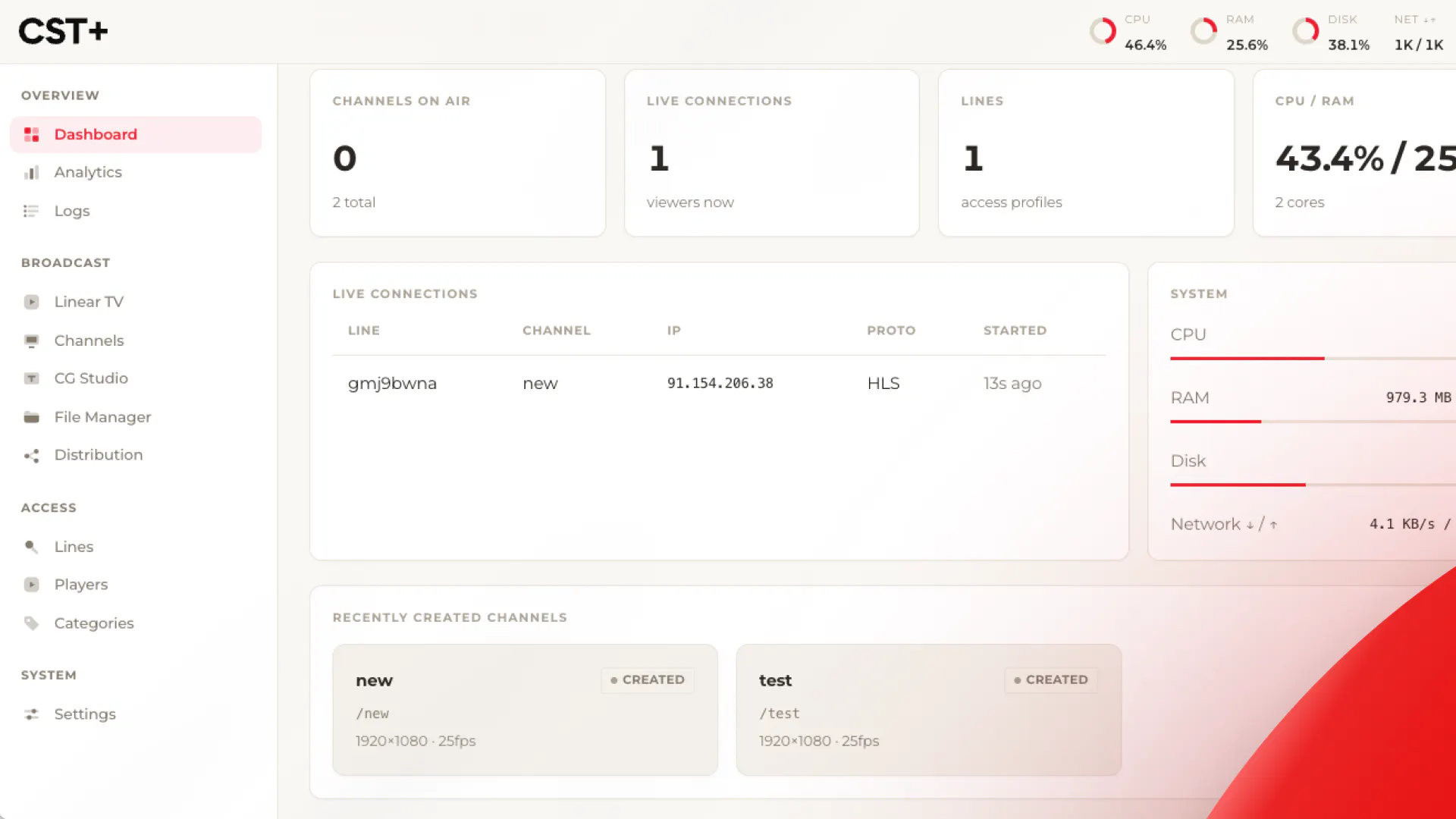
Task: Click the RAM usage ring gauge
Action: click(1204, 31)
